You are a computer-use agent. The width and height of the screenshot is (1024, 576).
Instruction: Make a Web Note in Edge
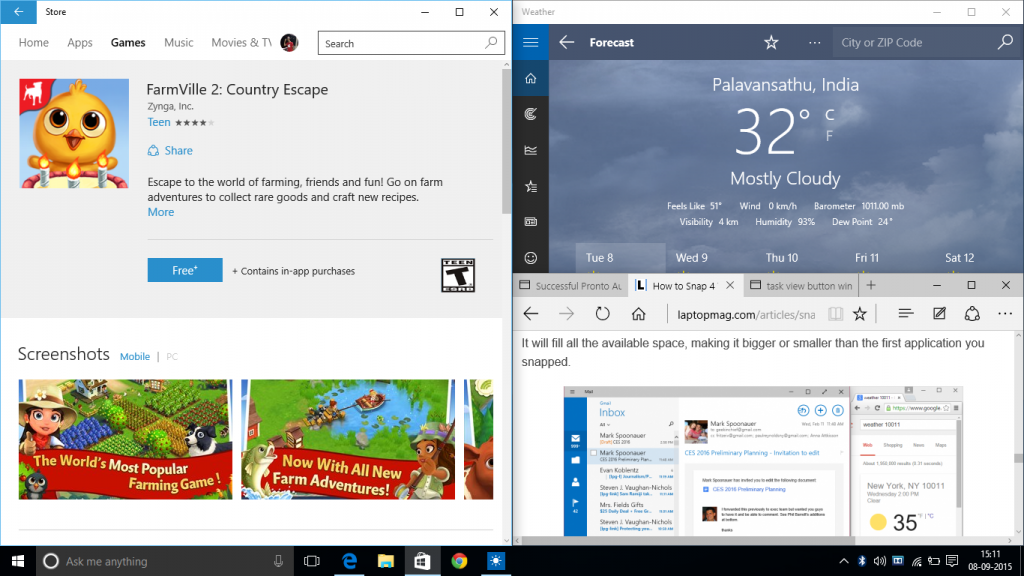(939, 314)
